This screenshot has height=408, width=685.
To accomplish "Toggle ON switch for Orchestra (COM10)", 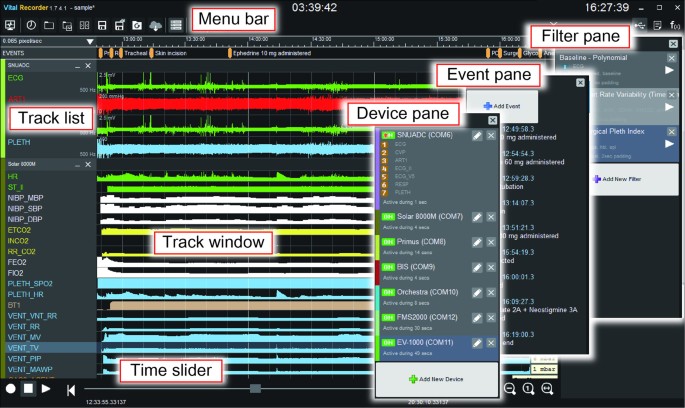I will pos(387,292).
